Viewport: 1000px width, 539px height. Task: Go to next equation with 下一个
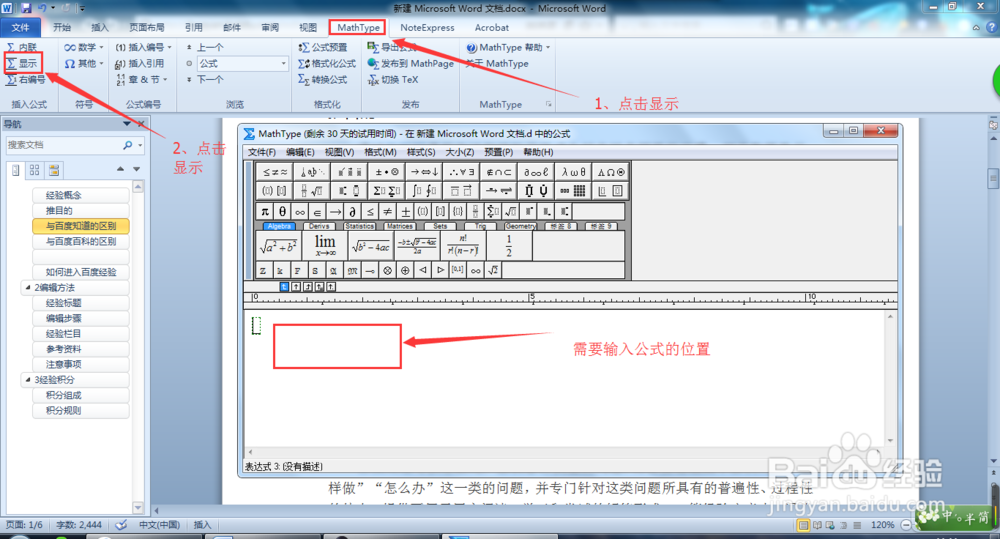pyautogui.click(x=205, y=79)
